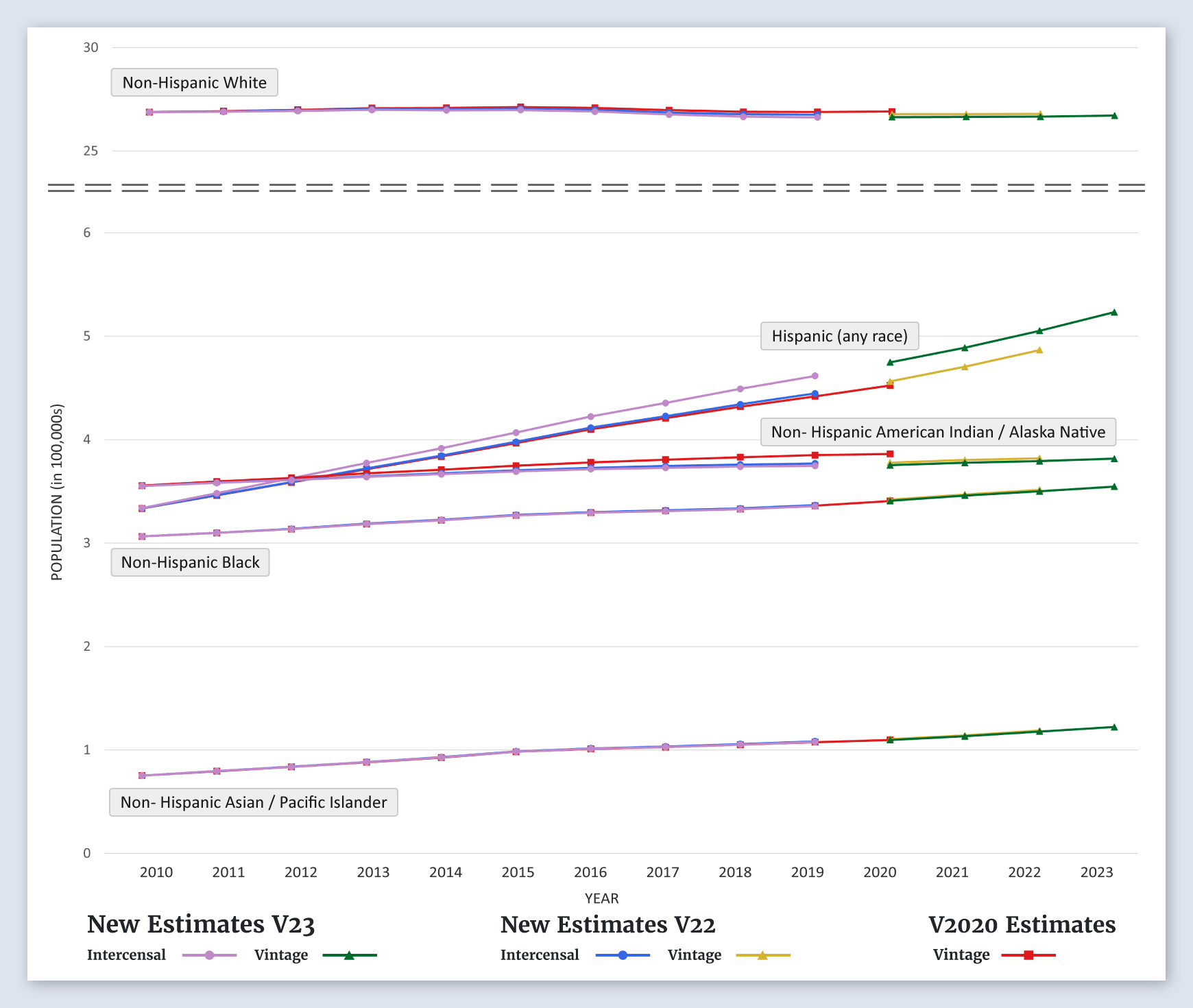Click the Hispanic yellow triangle point at 2022

[x=1039, y=350]
